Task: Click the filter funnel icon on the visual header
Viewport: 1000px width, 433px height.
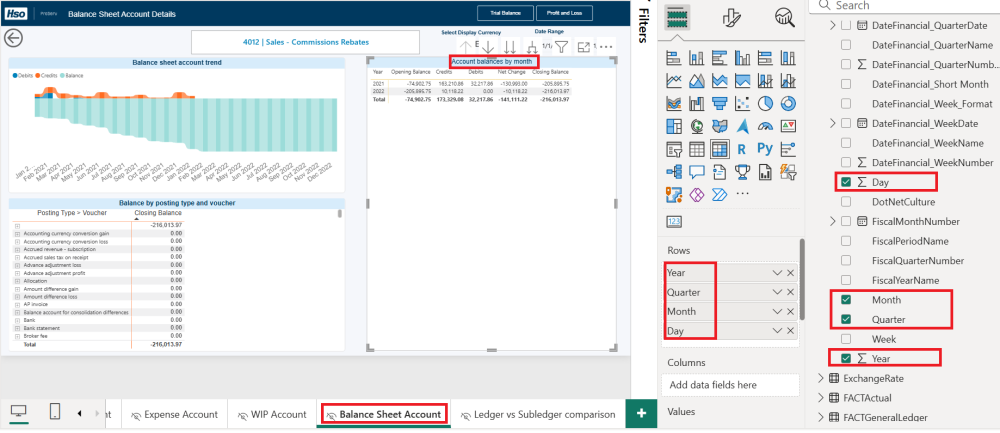Action: (561, 47)
